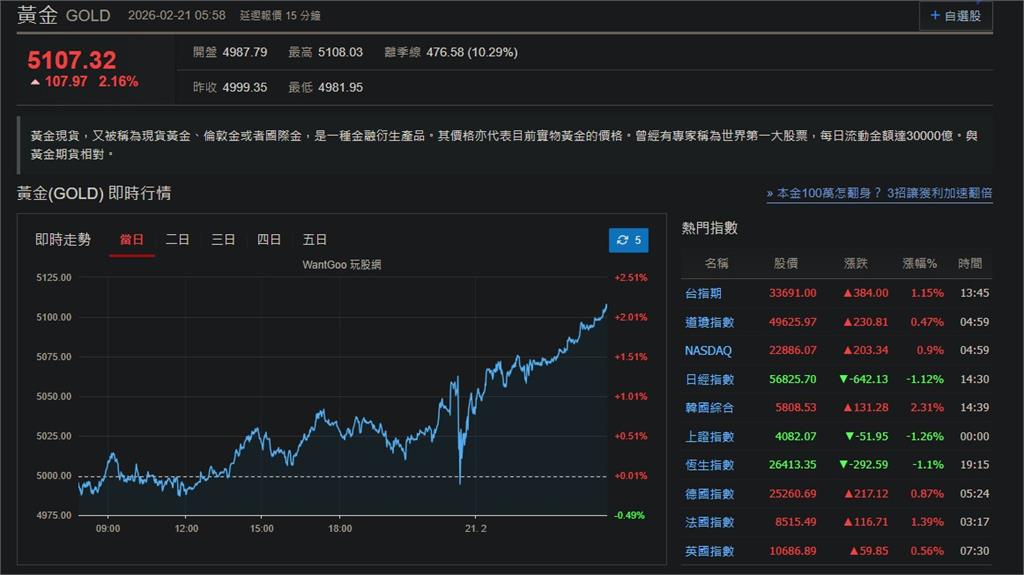This screenshot has width=1024, height=575.
Task: Switch to the 四日 tab
Action: [268, 240]
